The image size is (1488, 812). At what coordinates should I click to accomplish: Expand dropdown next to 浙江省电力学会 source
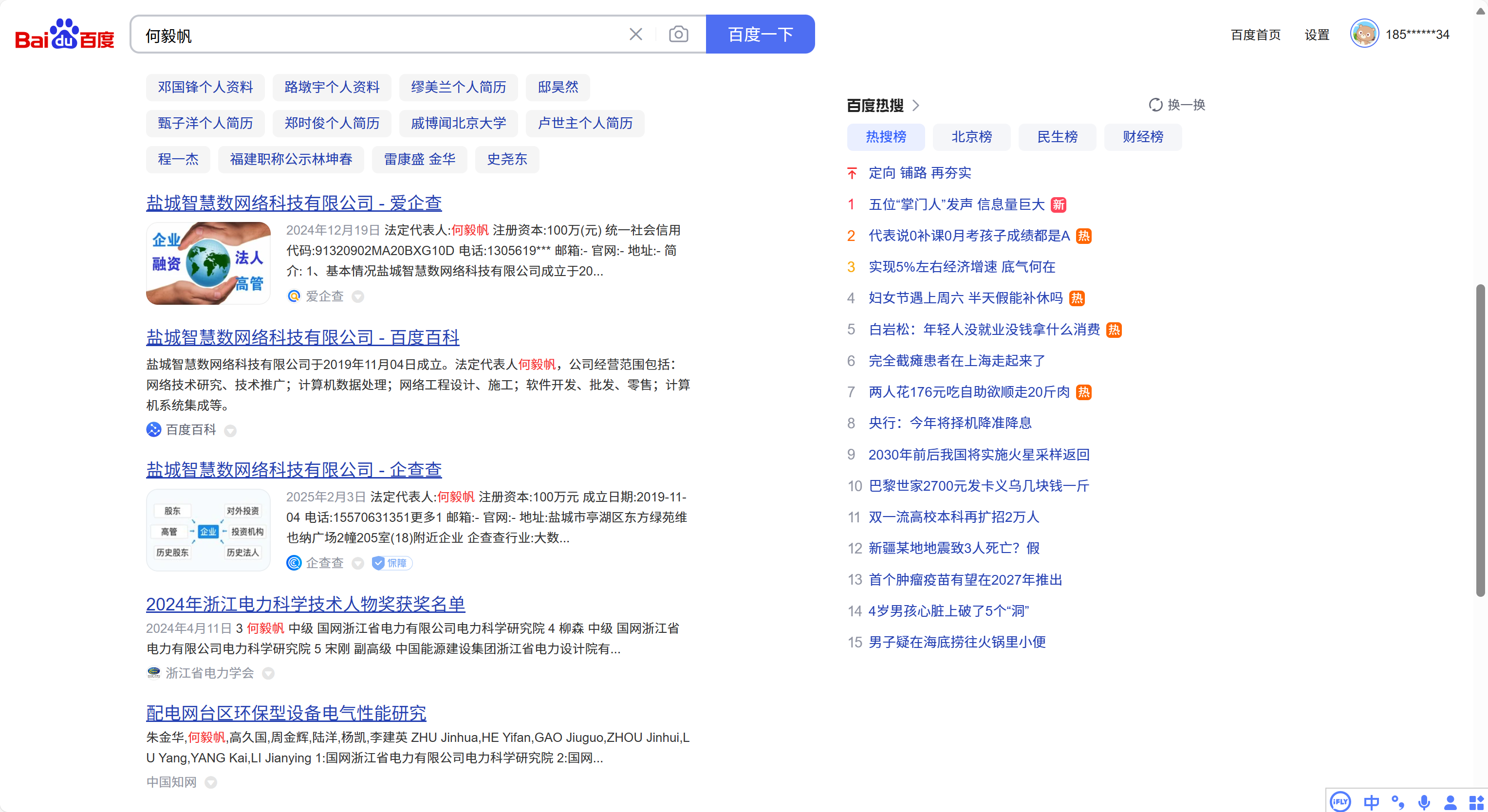click(268, 673)
